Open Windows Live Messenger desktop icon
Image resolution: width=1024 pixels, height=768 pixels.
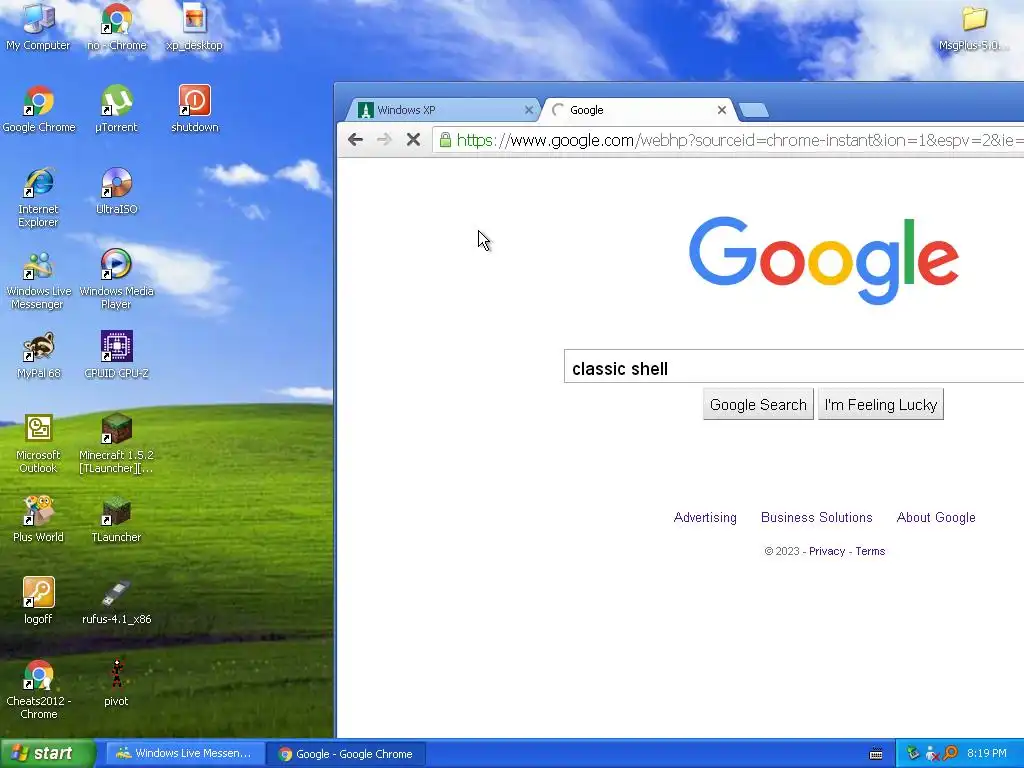point(38,280)
